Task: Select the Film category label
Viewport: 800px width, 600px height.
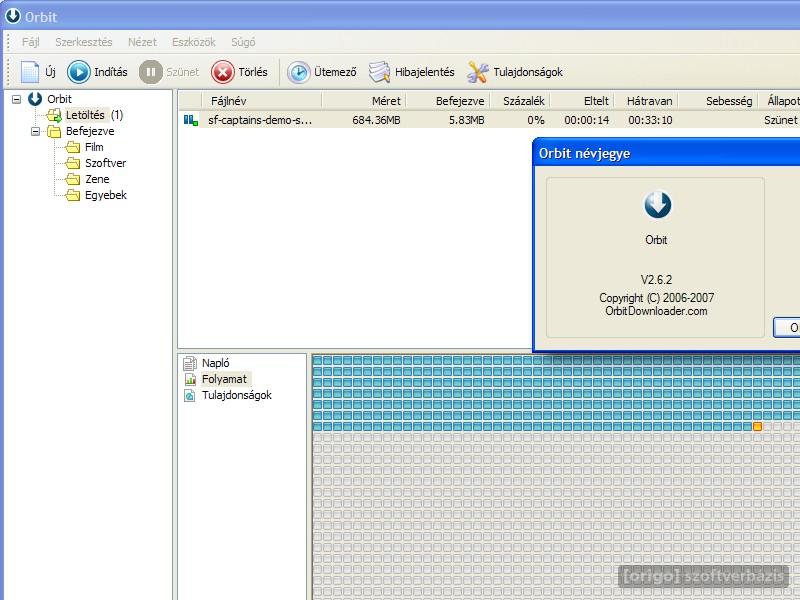Action: tap(94, 147)
